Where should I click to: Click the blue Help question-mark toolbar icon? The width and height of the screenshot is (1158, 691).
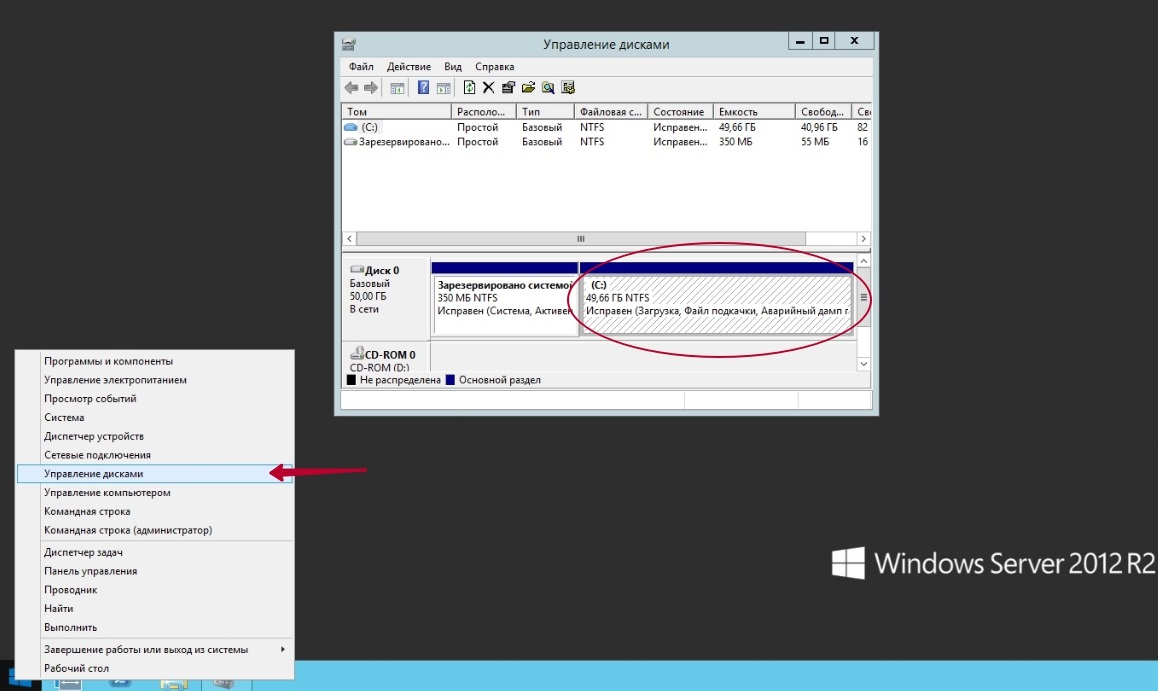(x=423, y=88)
